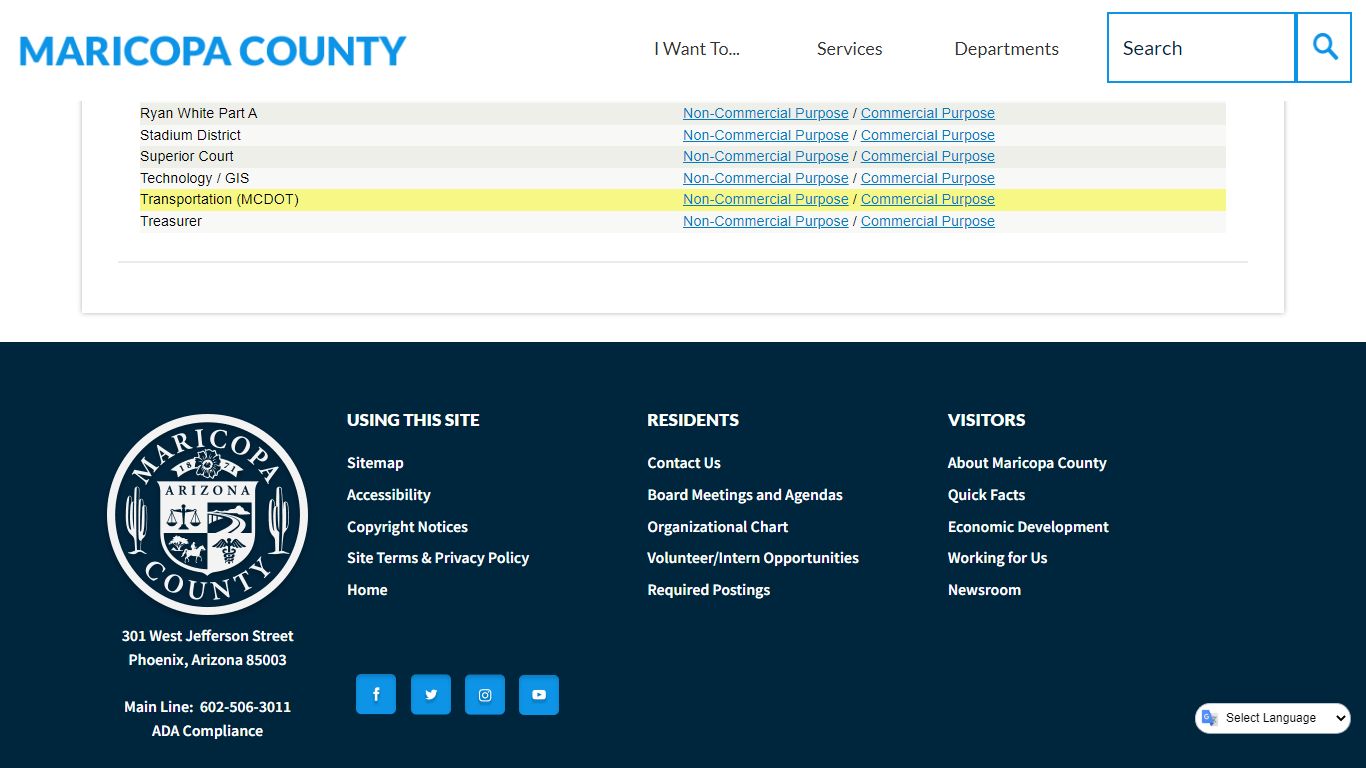Click the Ryan White Part A label
Viewport: 1366px width, 768px height.
198,113
